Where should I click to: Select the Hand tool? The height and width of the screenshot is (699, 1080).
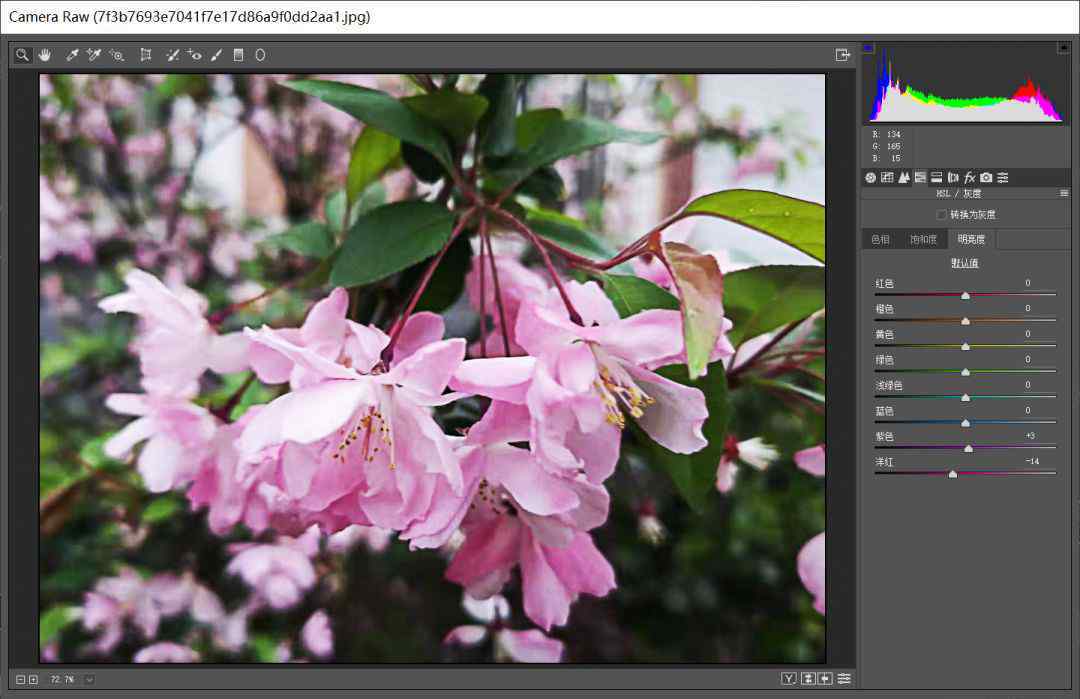click(44, 55)
